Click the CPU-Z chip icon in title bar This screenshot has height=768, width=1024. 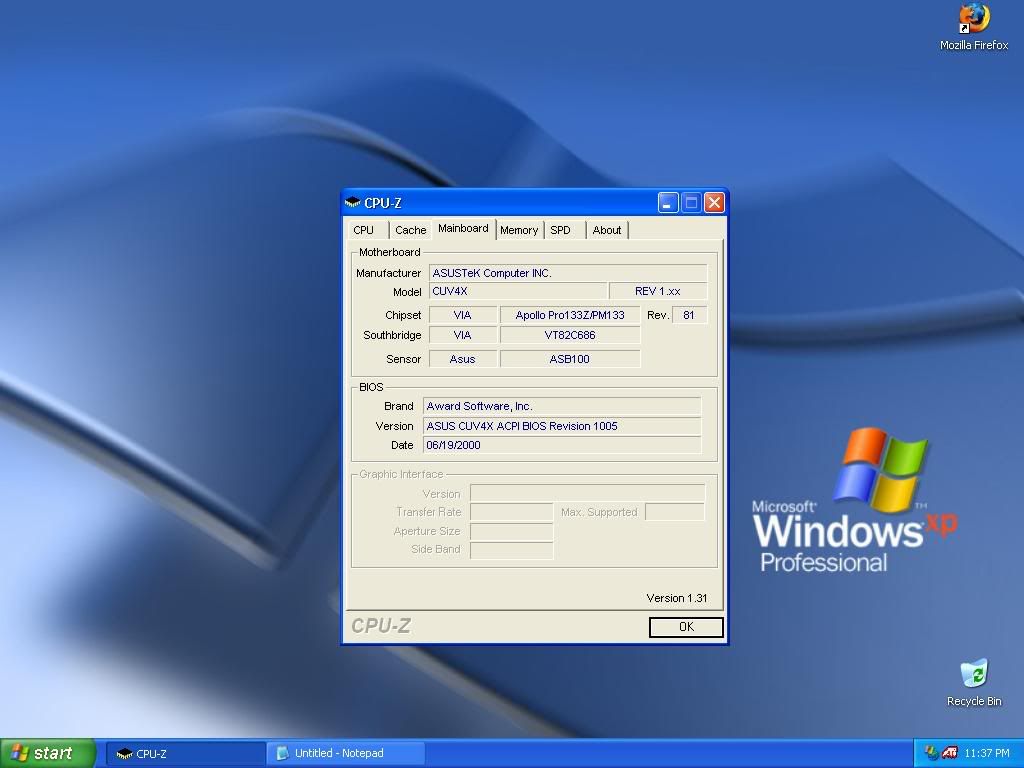click(353, 203)
